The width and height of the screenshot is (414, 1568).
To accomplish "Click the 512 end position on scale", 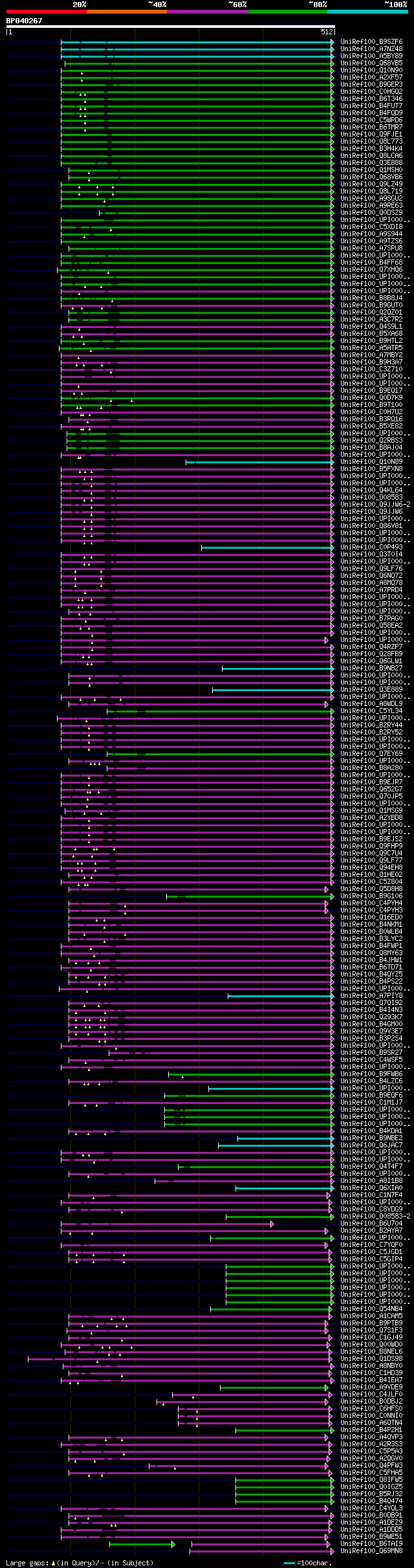I will (x=326, y=32).
